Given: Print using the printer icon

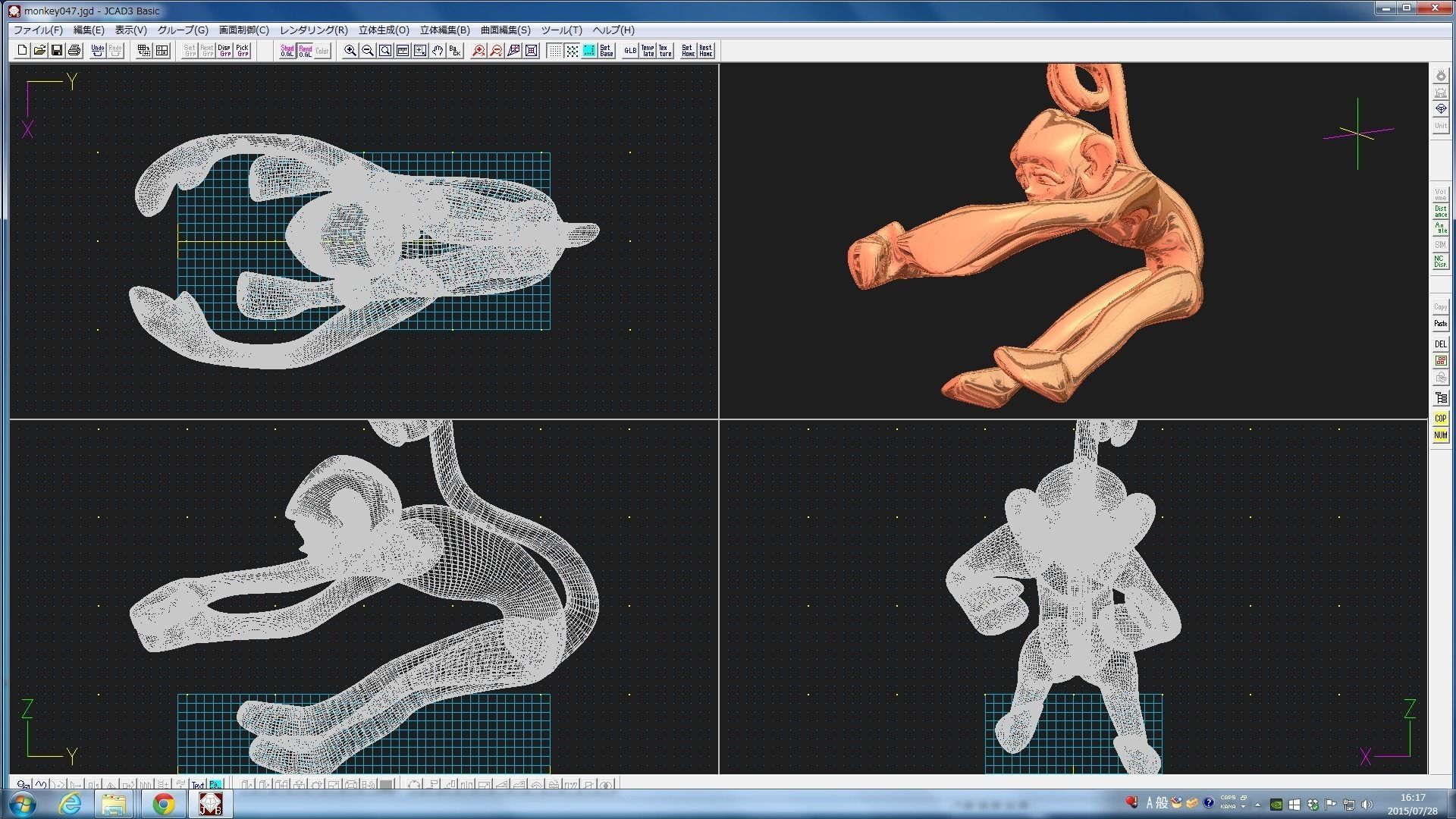Looking at the screenshot, I should (74, 51).
